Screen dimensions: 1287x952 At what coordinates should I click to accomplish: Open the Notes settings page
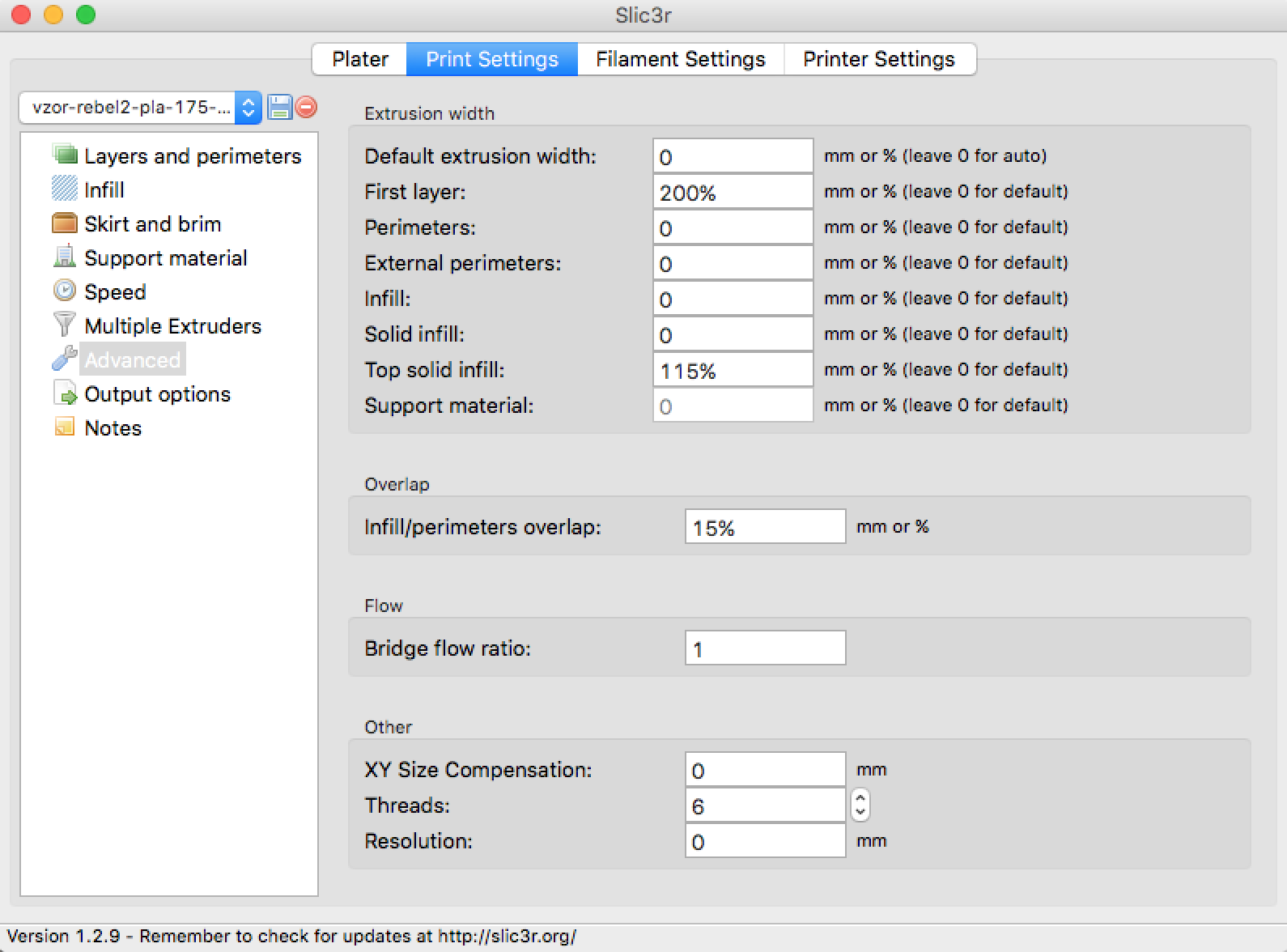(113, 428)
